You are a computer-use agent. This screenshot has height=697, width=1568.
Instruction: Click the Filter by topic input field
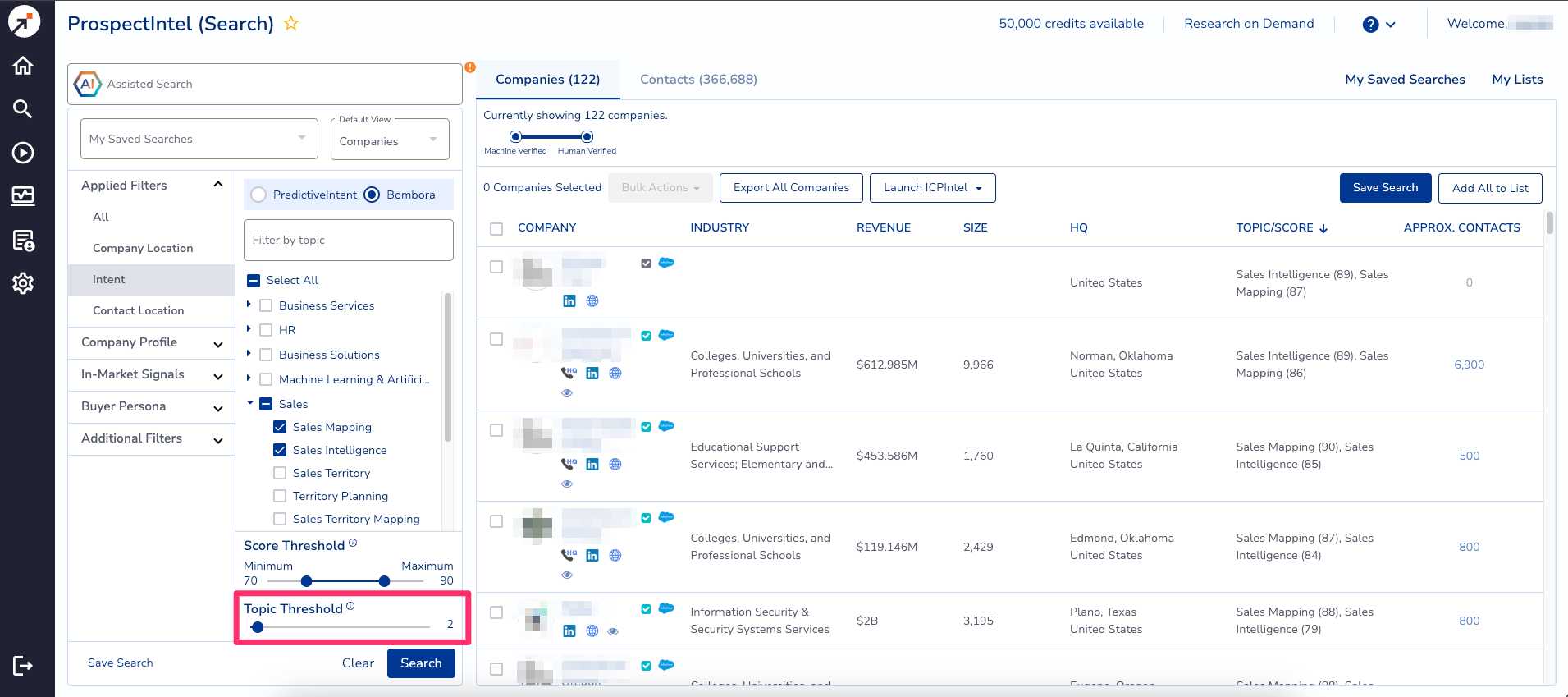(349, 240)
